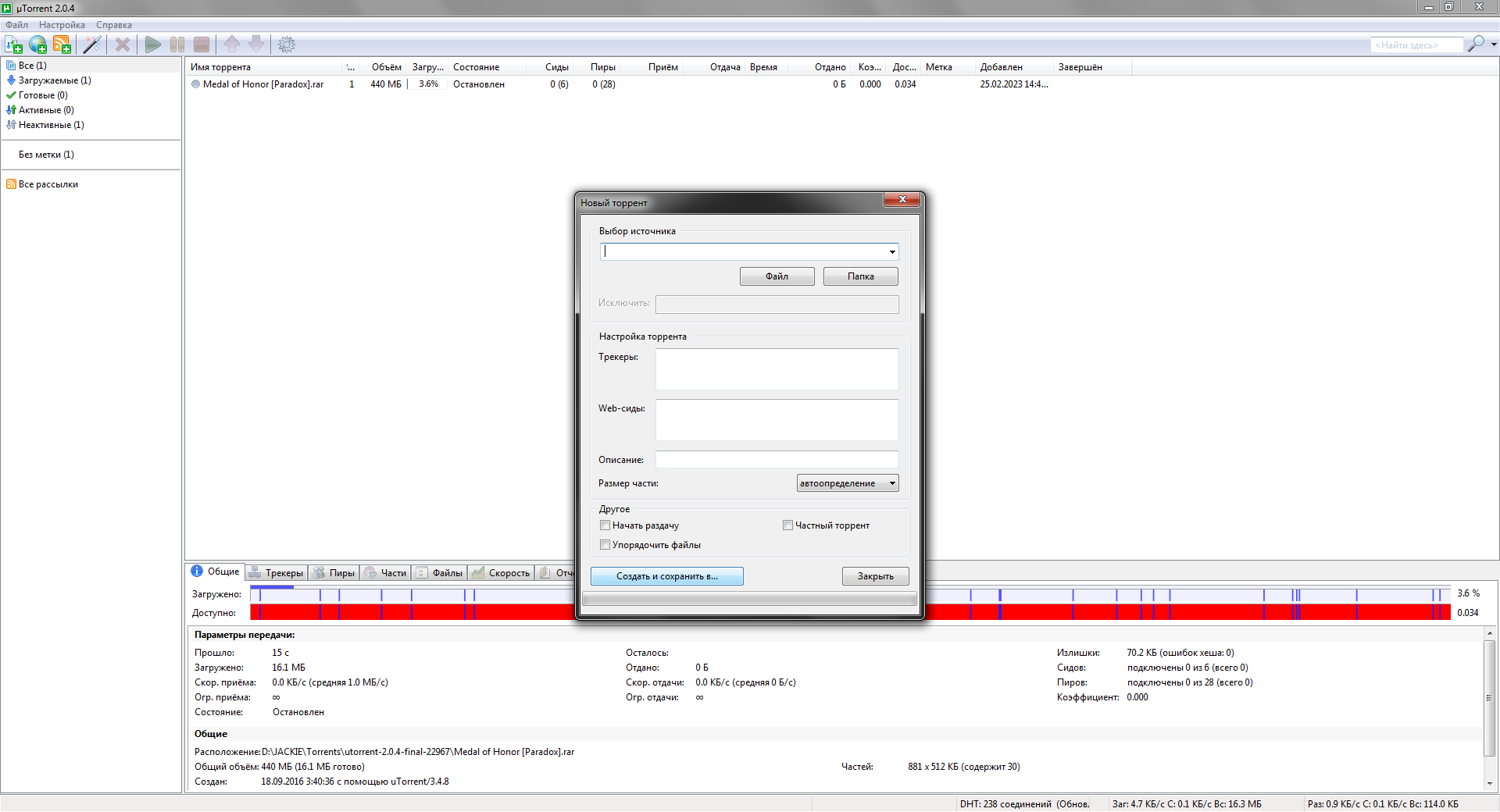Click the Create New Torrent wand icon
Viewport: 1500px width, 812px height.
pos(92,45)
